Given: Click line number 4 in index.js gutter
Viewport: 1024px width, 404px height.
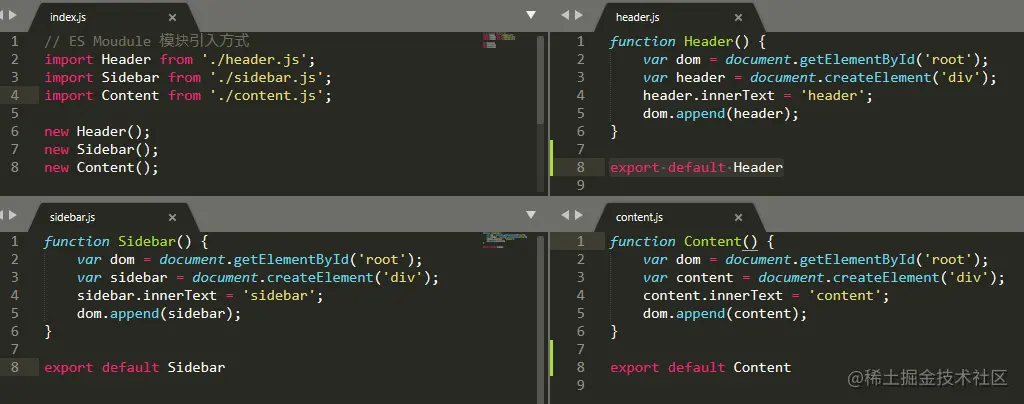Looking at the screenshot, I should click(x=14, y=96).
